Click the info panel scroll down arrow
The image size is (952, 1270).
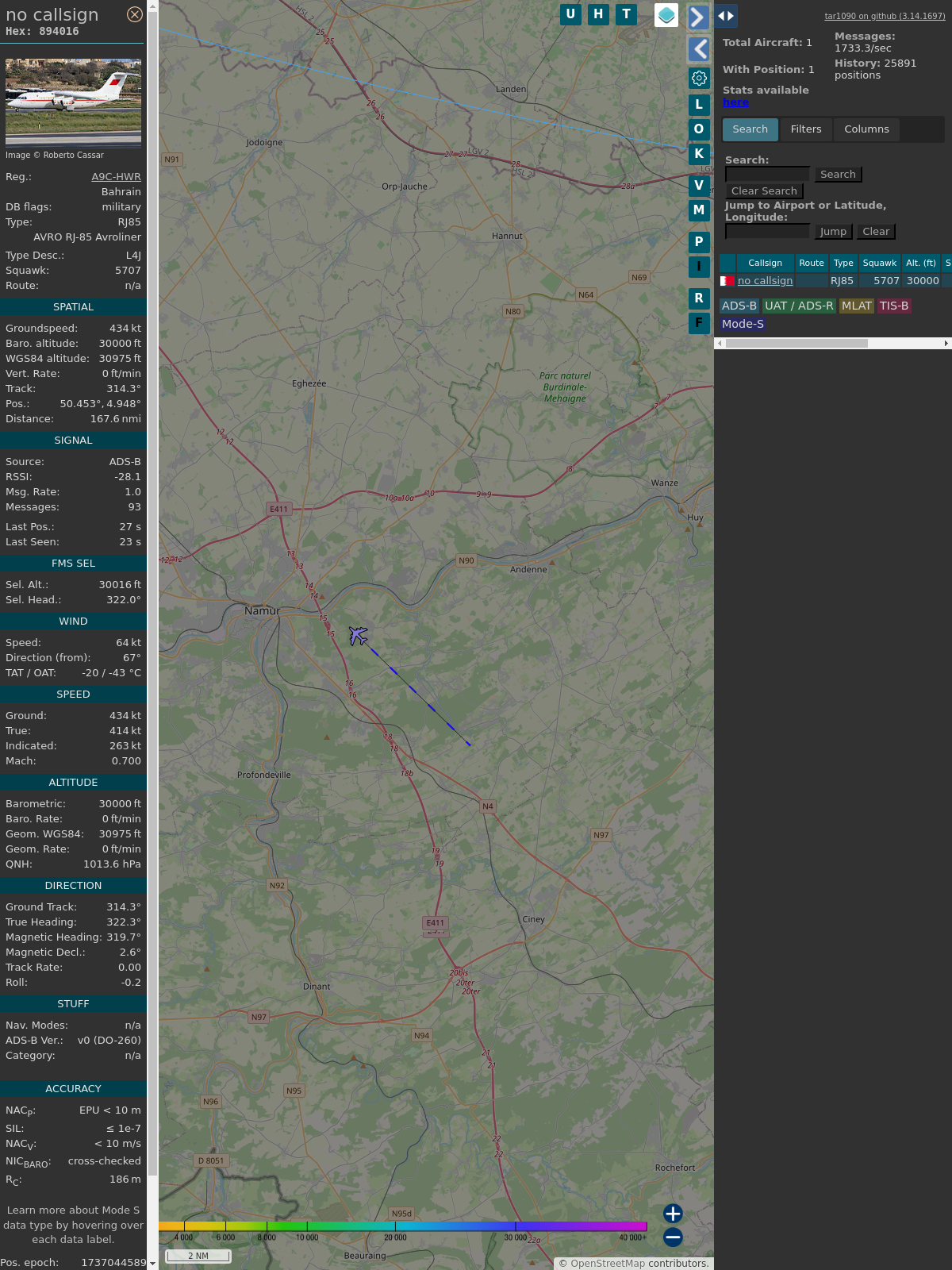tap(152, 1264)
